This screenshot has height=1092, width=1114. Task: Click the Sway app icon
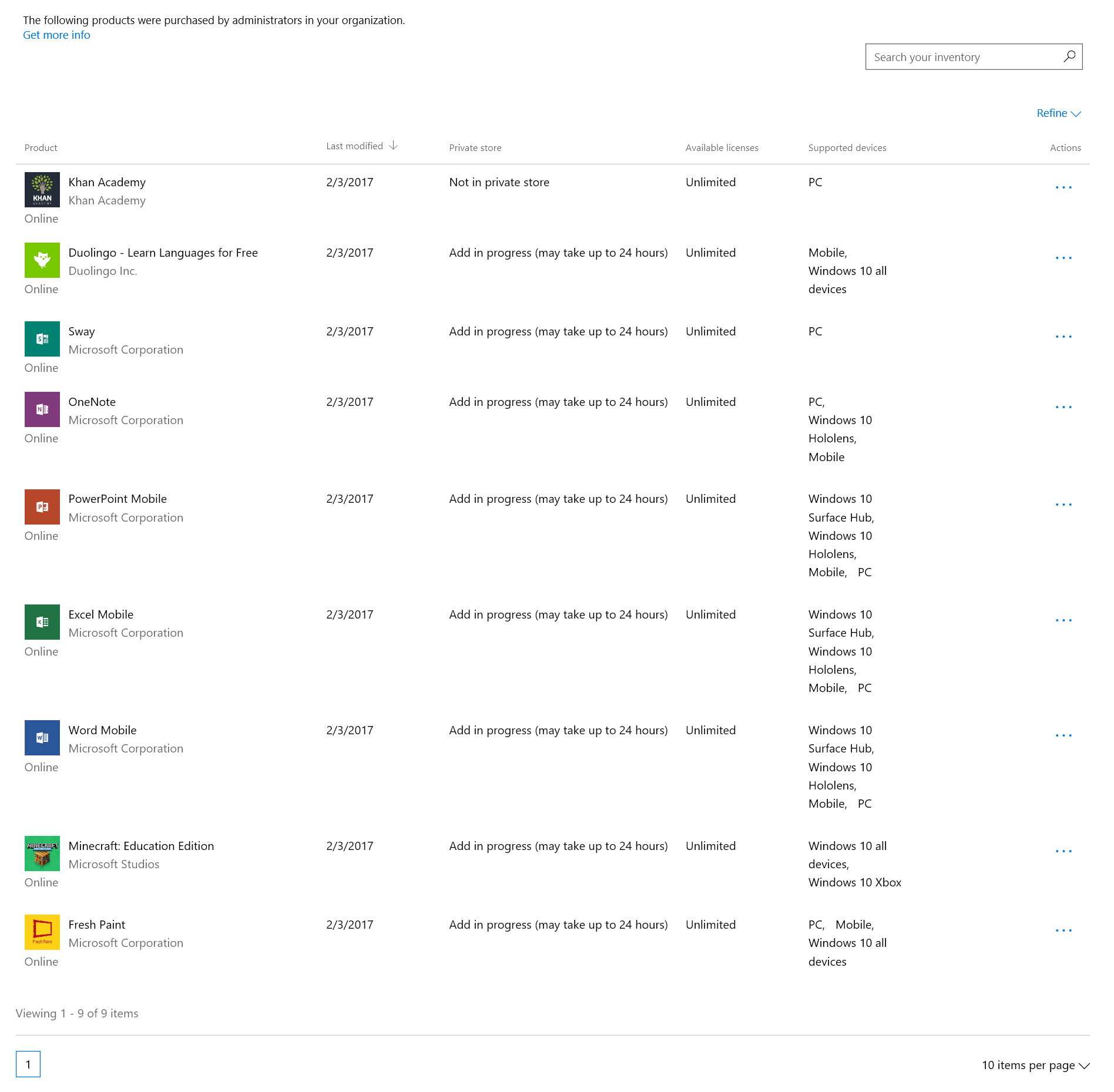(42, 339)
